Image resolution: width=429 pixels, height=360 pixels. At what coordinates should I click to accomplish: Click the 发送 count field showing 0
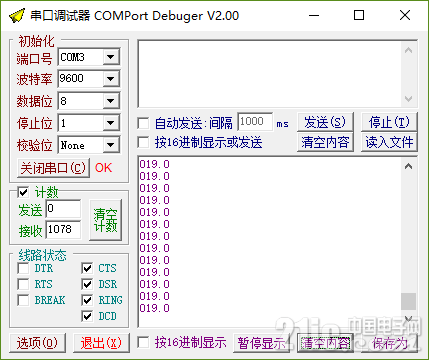63,209
